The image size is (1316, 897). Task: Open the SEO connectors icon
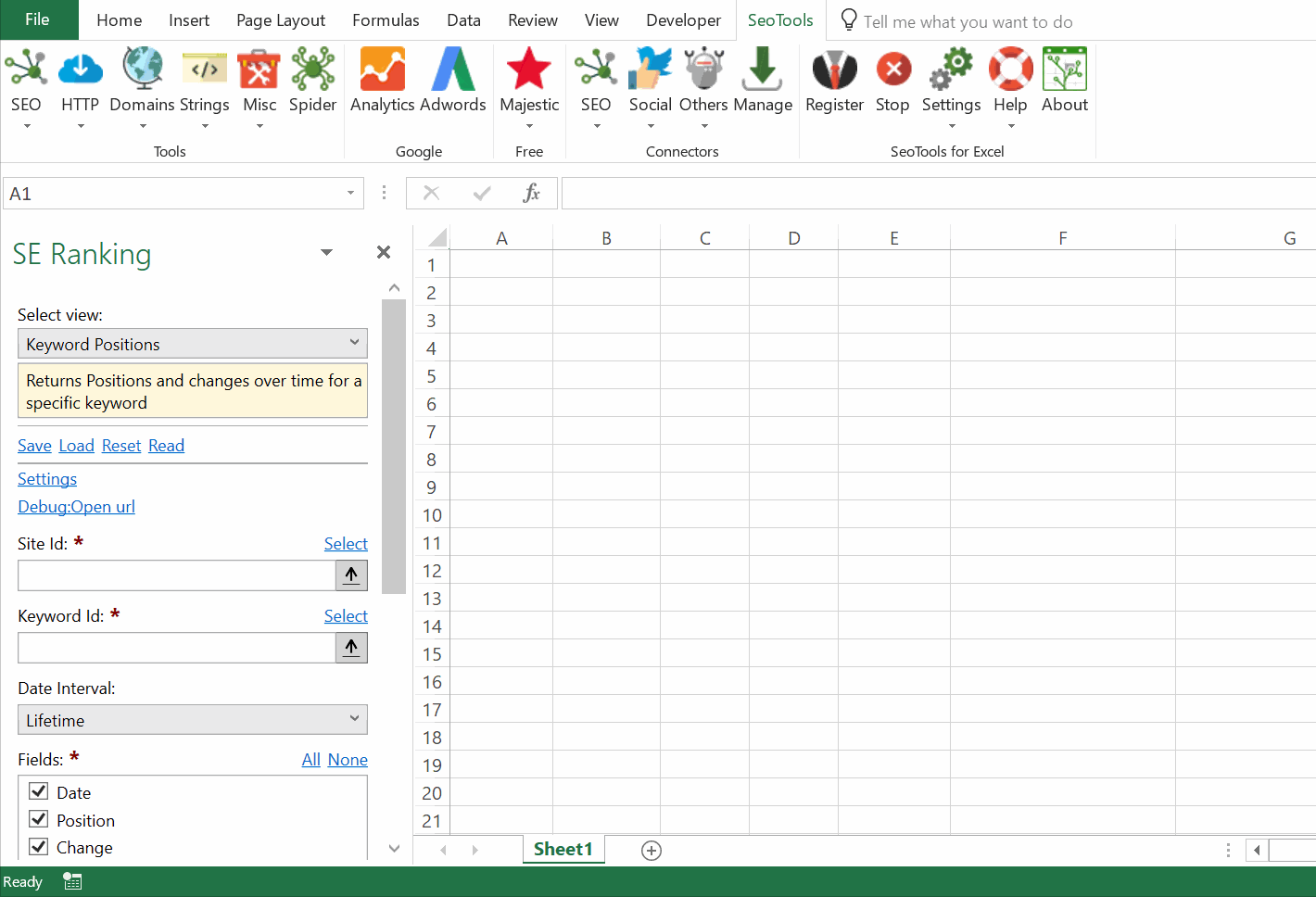596,69
